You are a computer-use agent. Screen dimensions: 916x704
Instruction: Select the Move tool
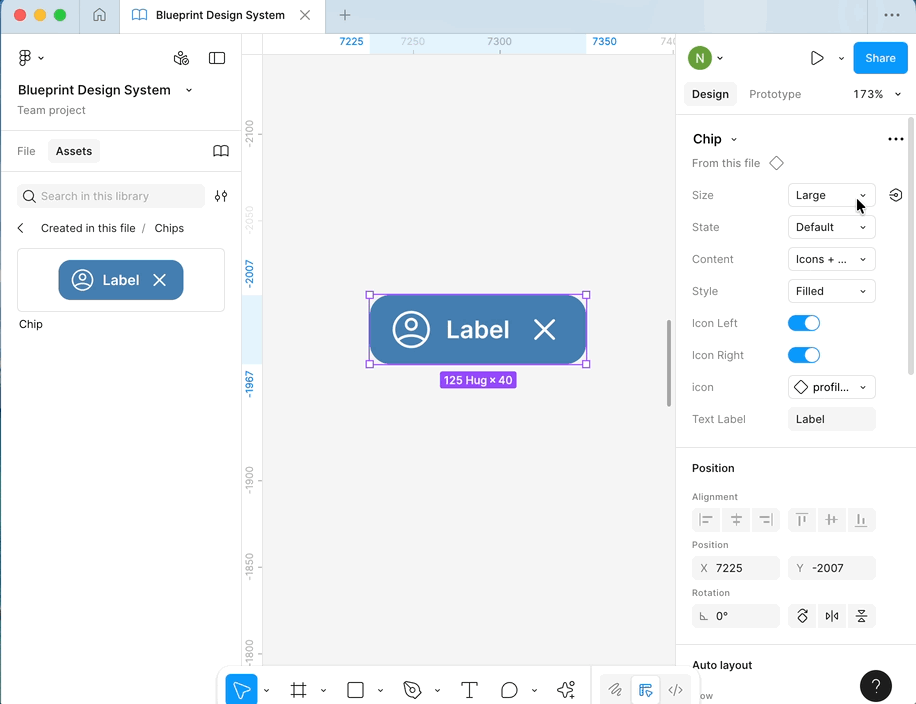241,690
